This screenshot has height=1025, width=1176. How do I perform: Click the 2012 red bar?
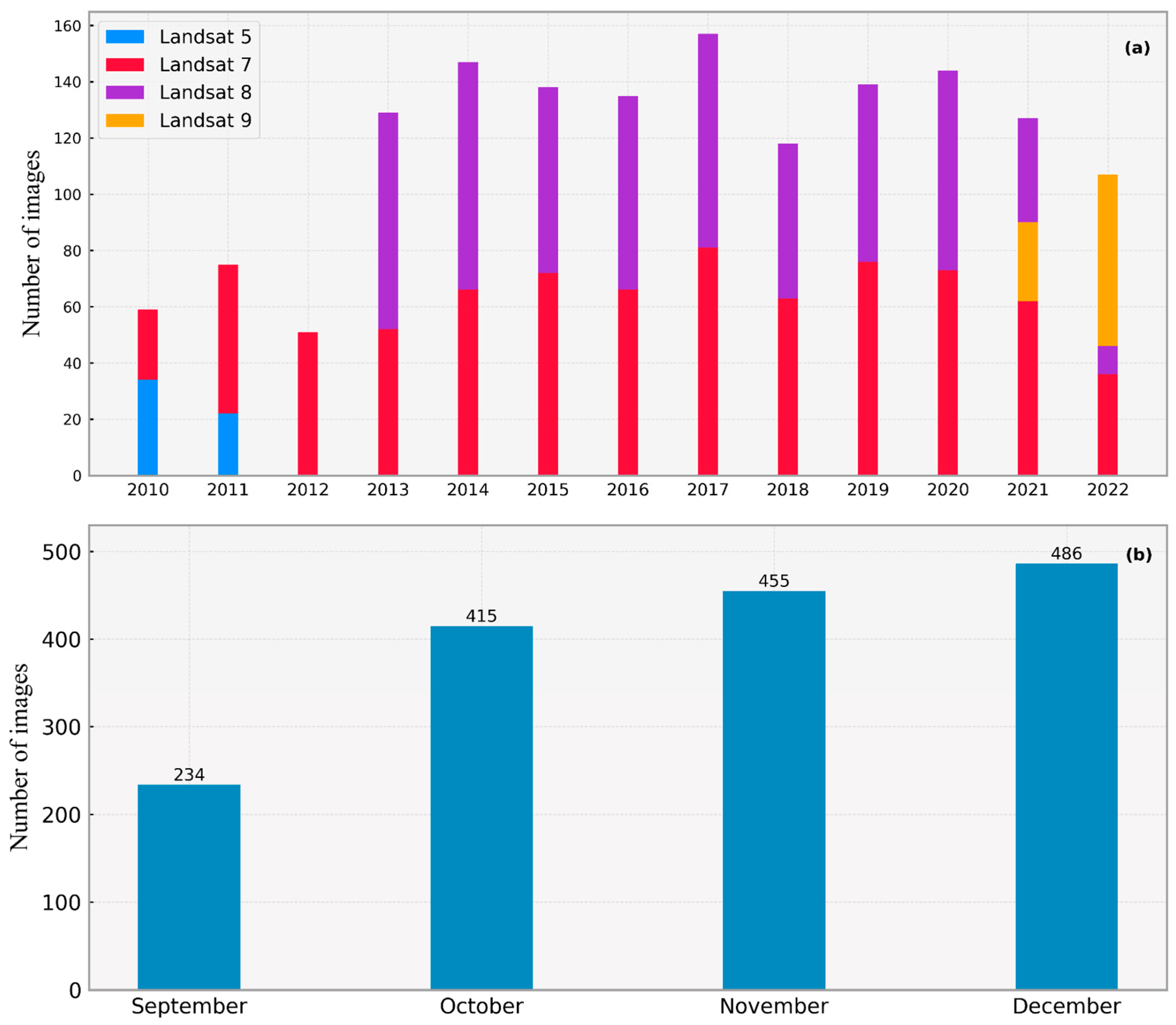[x=308, y=403]
